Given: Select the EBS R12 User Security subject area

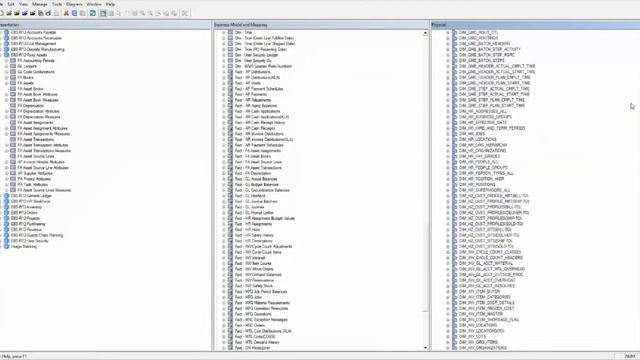Looking at the screenshot, I should (30, 241).
